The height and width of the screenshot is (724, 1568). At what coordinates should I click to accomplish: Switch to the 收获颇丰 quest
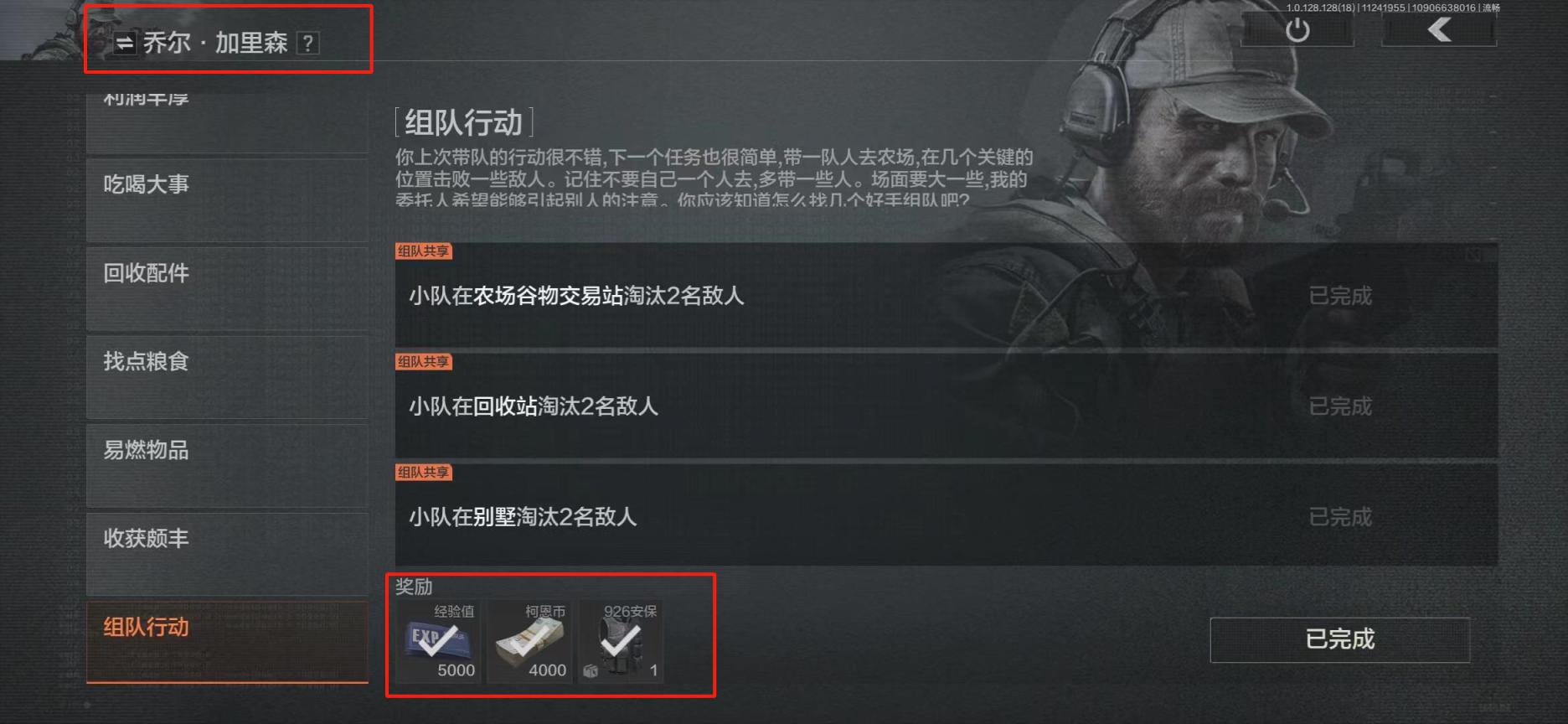pyautogui.click(x=227, y=554)
